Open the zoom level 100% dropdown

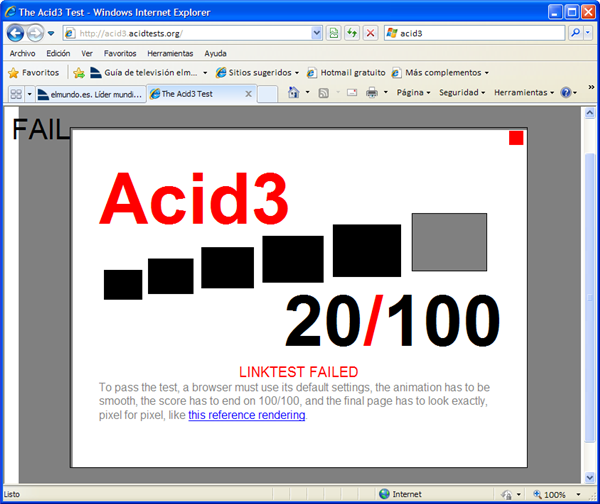click(x=555, y=495)
